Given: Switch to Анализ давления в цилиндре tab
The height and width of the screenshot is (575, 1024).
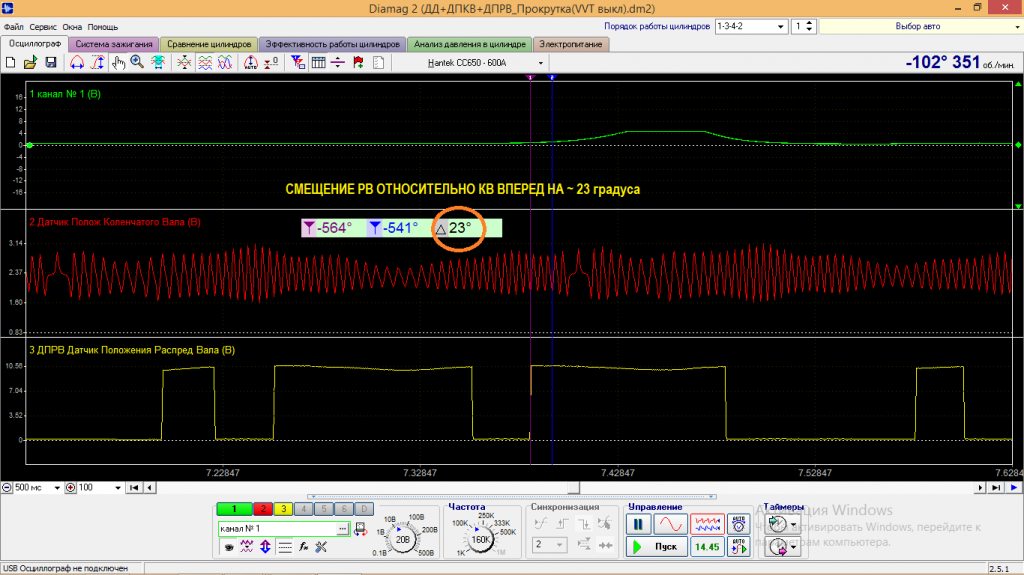Looking at the screenshot, I should coord(470,44).
